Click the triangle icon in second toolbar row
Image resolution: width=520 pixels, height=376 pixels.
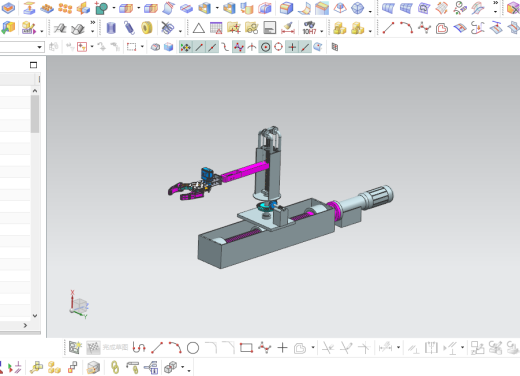click(x=199, y=28)
